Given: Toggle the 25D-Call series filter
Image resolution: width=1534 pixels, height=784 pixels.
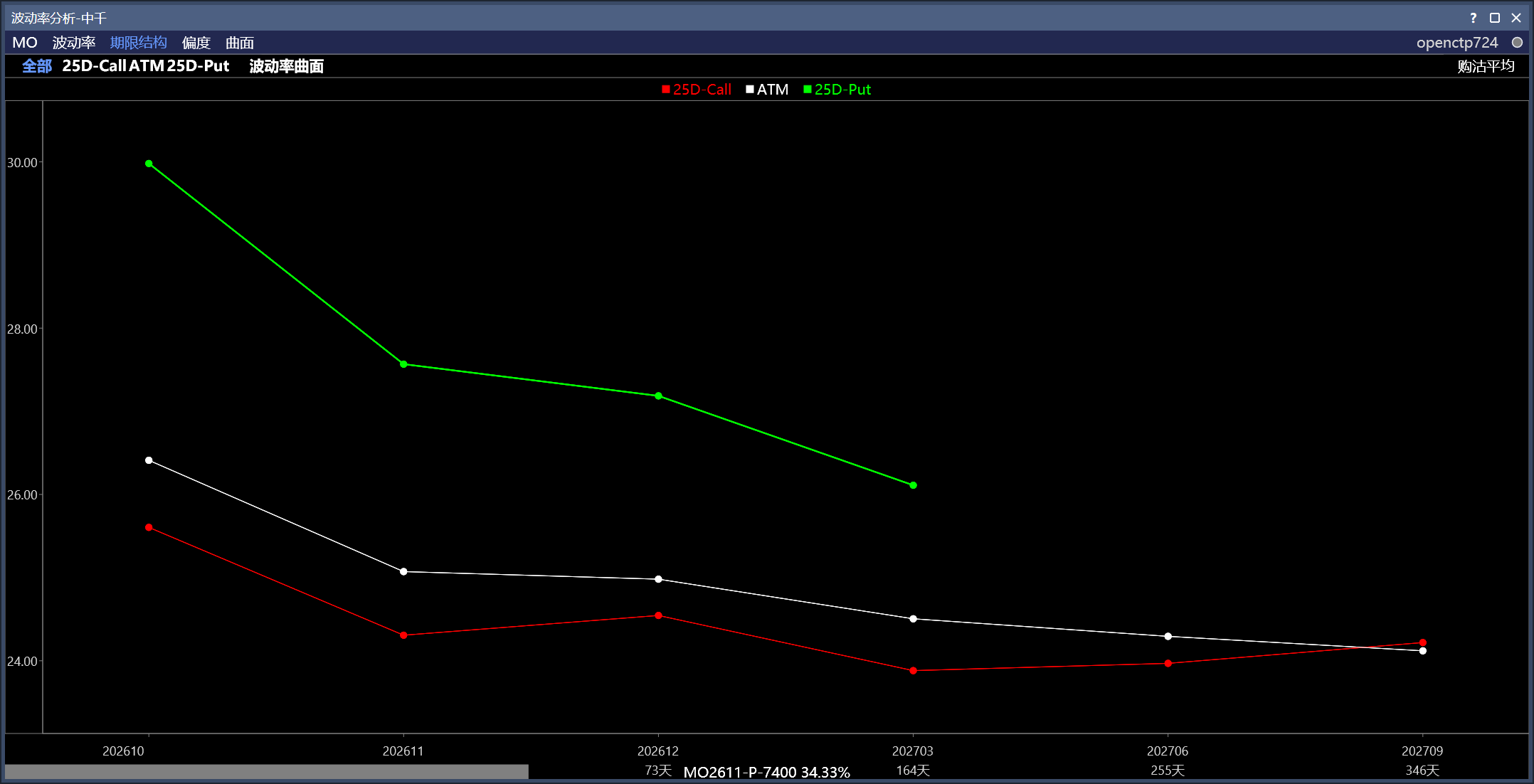Looking at the screenshot, I should coord(95,66).
